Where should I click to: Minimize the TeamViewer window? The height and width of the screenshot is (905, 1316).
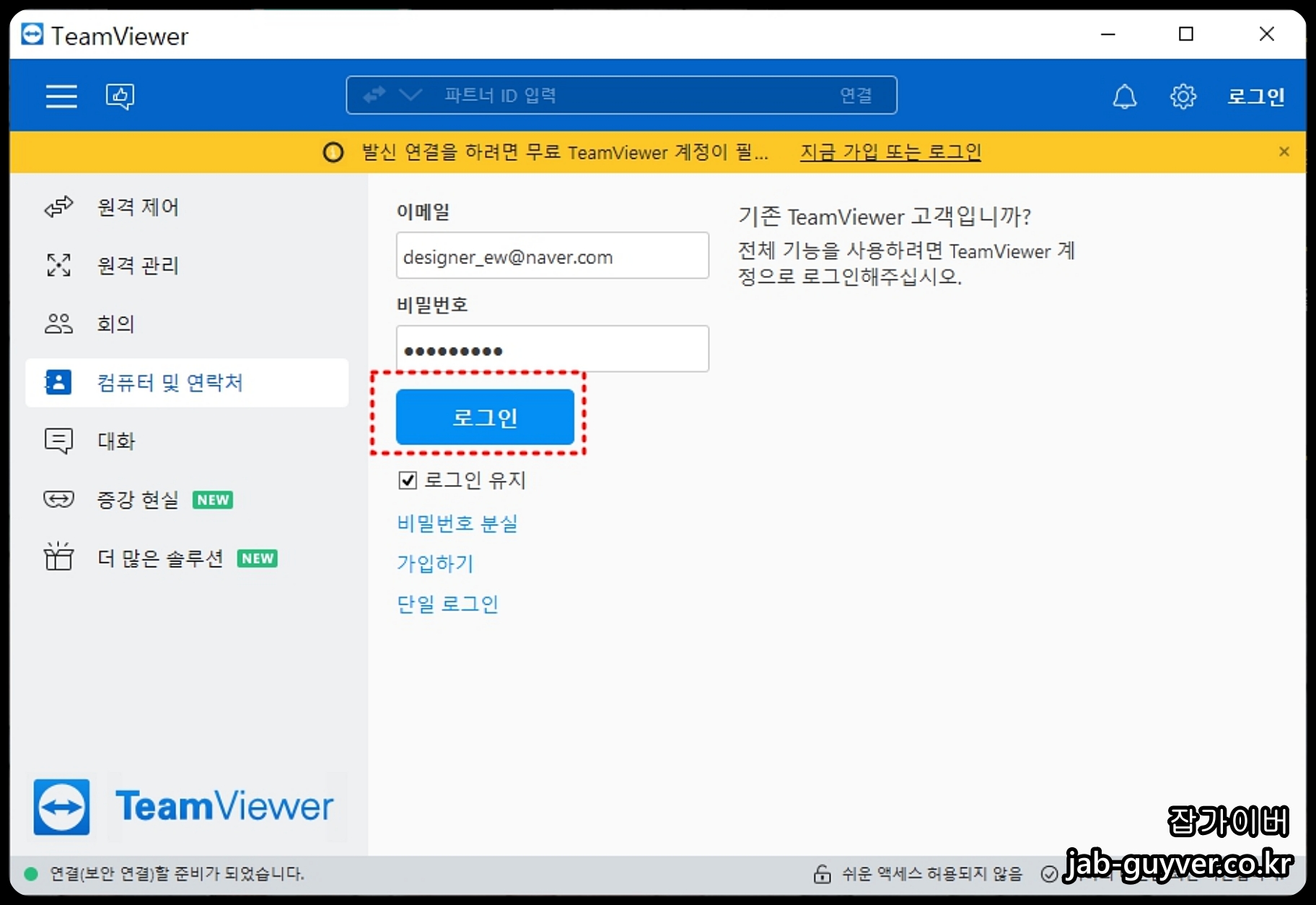pyautogui.click(x=1108, y=34)
